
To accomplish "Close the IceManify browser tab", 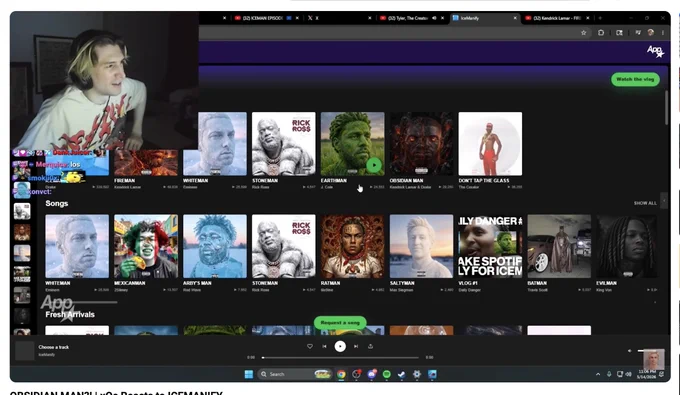I will [515, 18].
